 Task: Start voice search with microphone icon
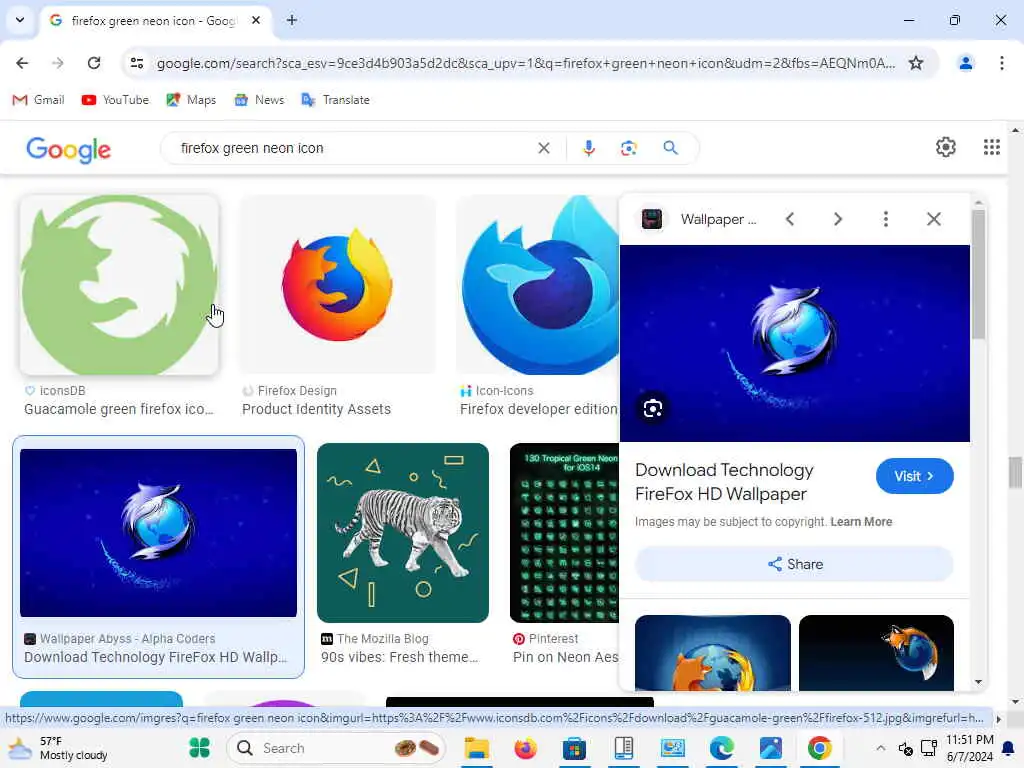tap(588, 148)
